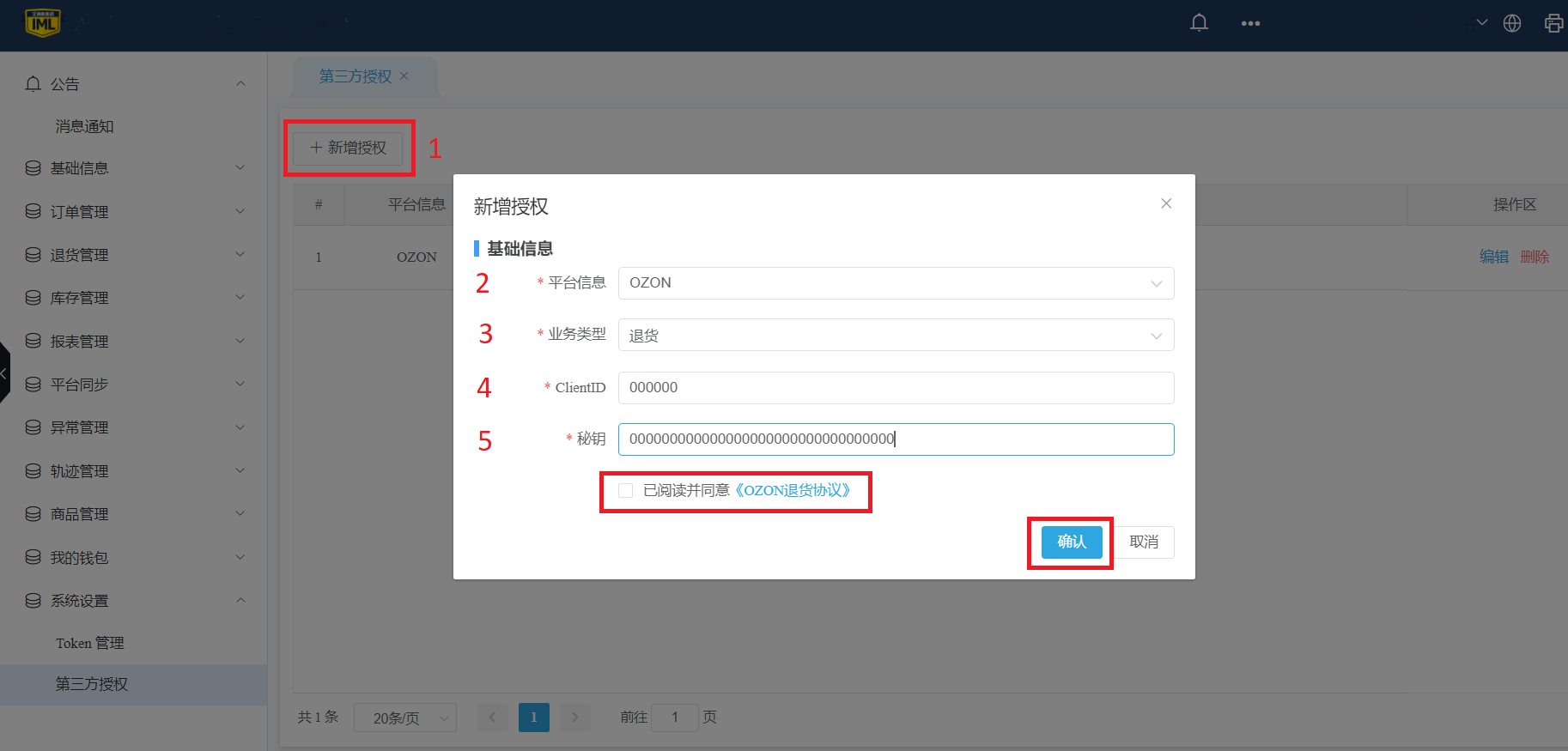The image size is (1568, 751).
Task: Expand the 报表管理 menu chevron
Action: point(240,341)
